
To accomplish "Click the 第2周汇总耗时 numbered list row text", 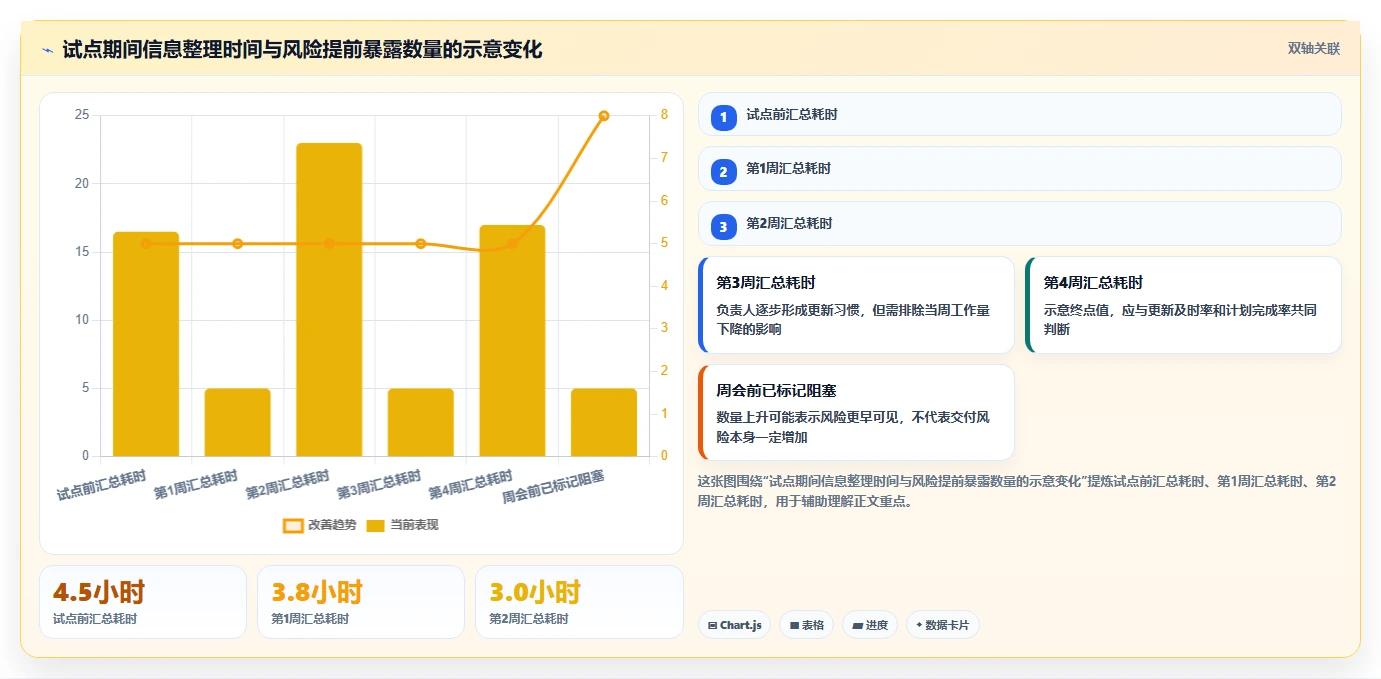I will 789,224.
